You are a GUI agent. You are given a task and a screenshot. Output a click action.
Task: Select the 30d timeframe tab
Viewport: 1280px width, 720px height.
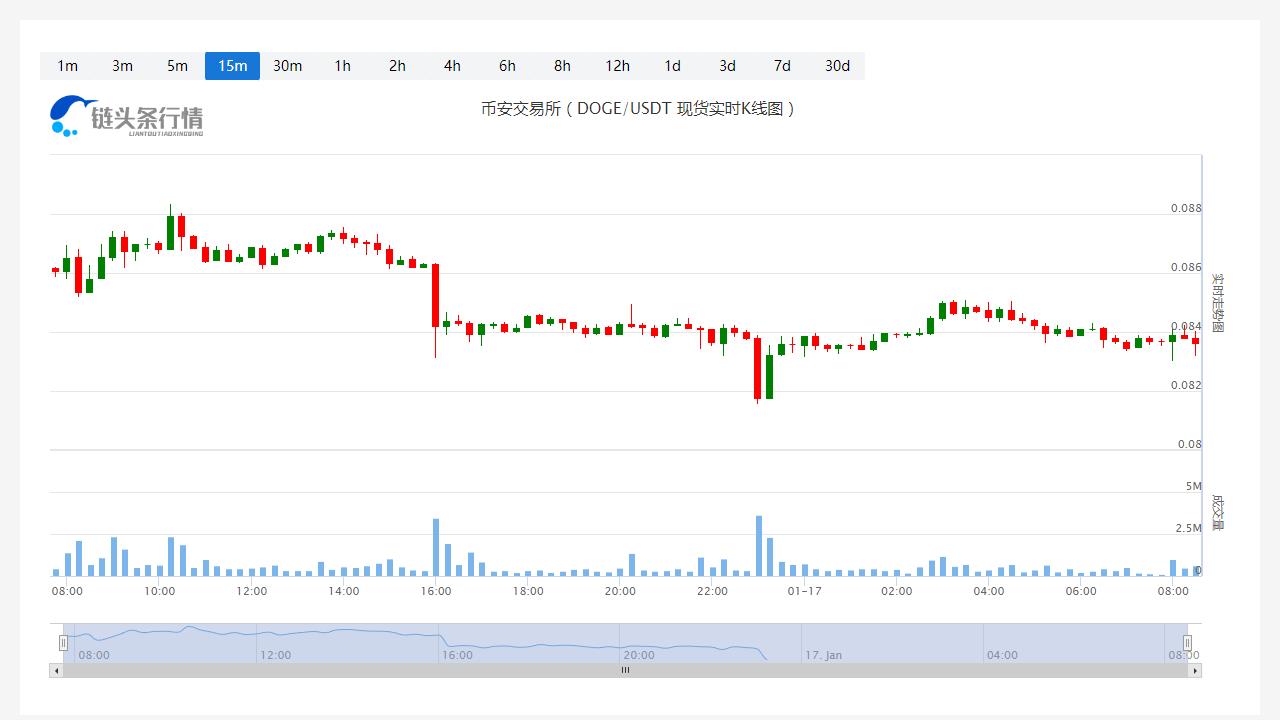click(837, 66)
